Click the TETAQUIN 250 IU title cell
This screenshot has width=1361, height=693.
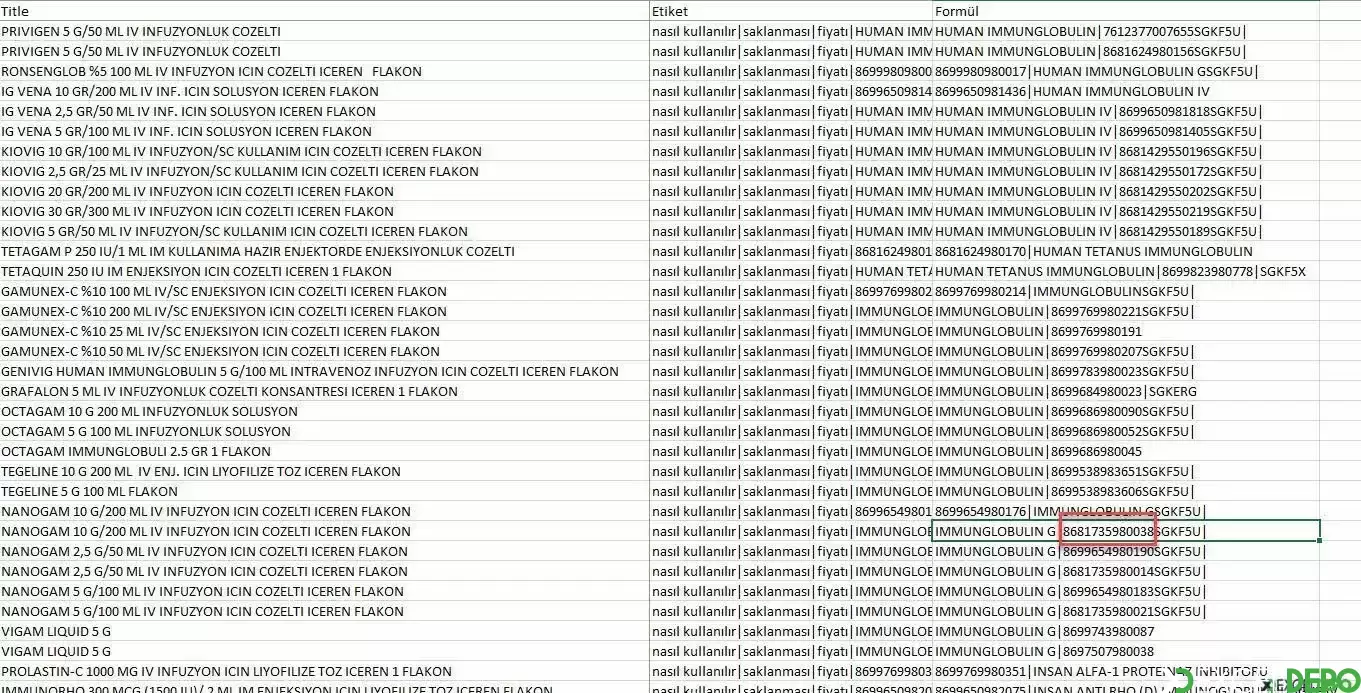pos(324,271)
